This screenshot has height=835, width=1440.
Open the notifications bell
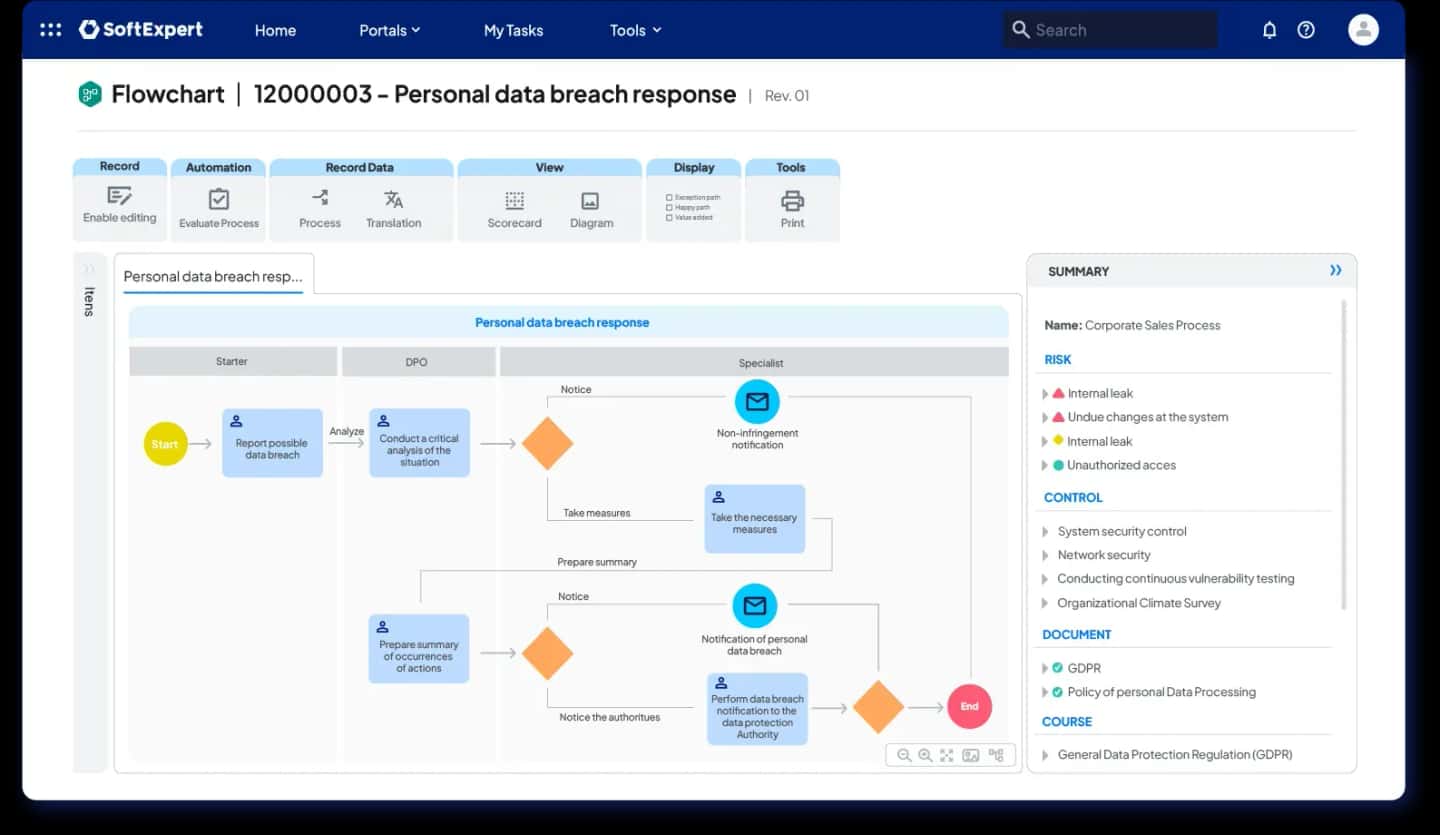(x=1269, y=30)
